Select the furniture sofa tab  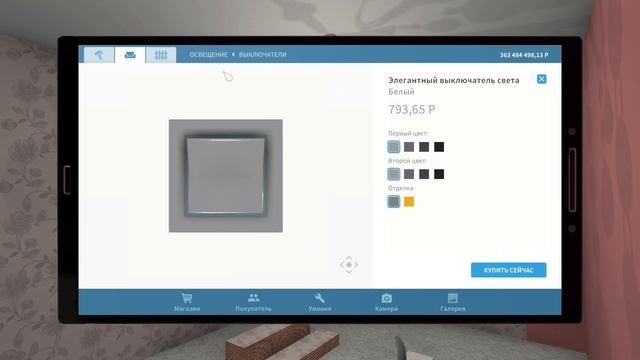point(130,55)
